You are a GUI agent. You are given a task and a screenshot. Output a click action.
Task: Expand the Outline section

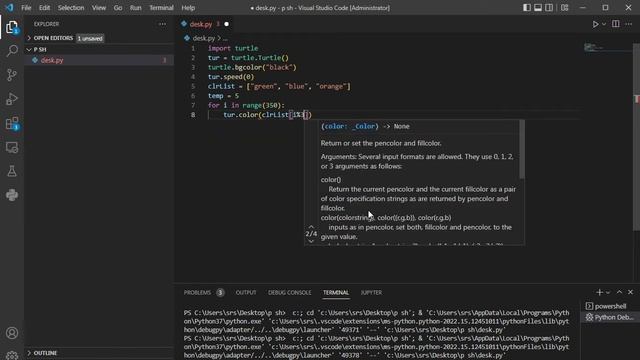coord(99,353)
